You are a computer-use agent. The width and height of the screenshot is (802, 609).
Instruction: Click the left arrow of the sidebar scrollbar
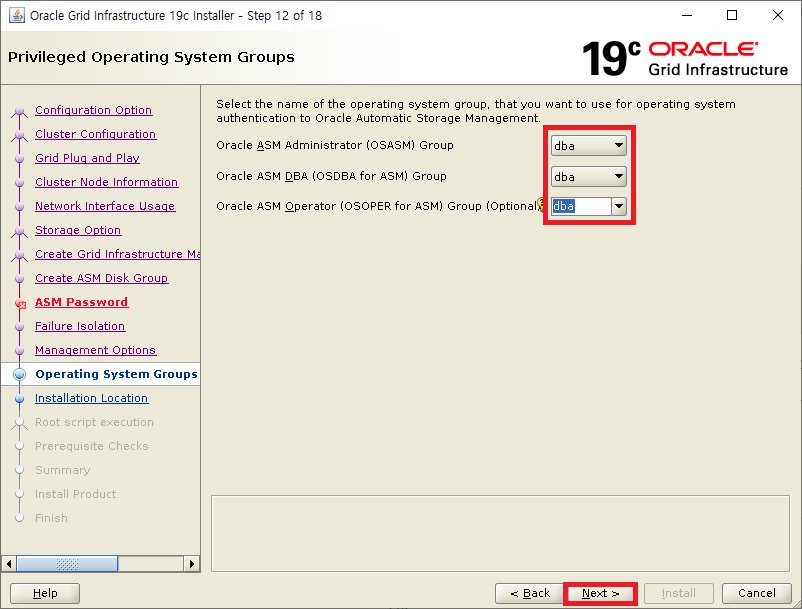coord(9,564)
